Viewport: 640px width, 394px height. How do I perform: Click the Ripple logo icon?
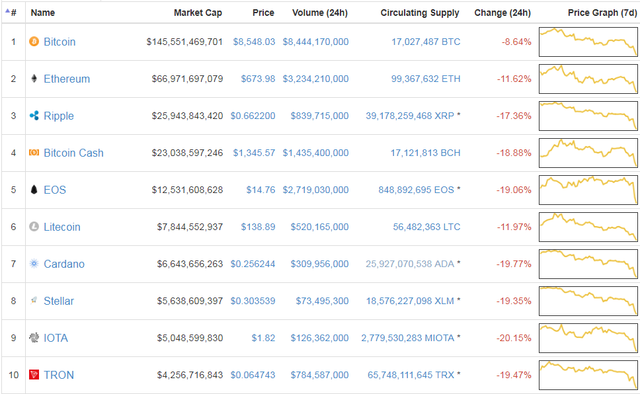[x=34, y=116]
